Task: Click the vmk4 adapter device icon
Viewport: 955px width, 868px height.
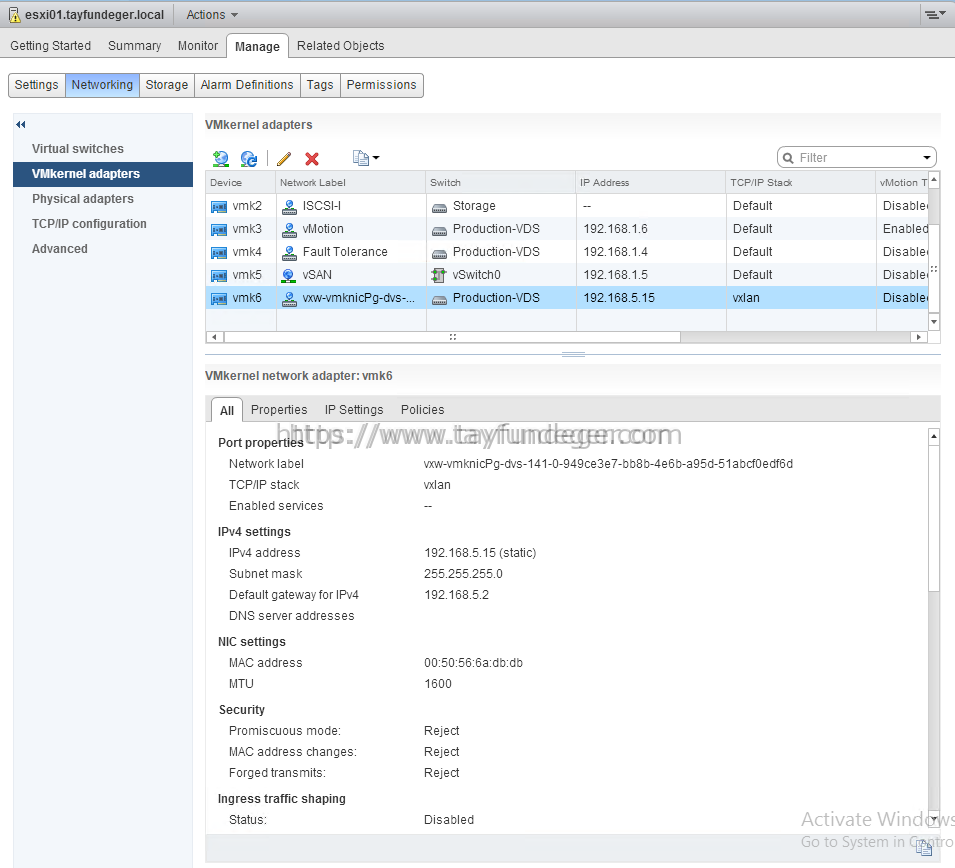Action: point(219,252)
